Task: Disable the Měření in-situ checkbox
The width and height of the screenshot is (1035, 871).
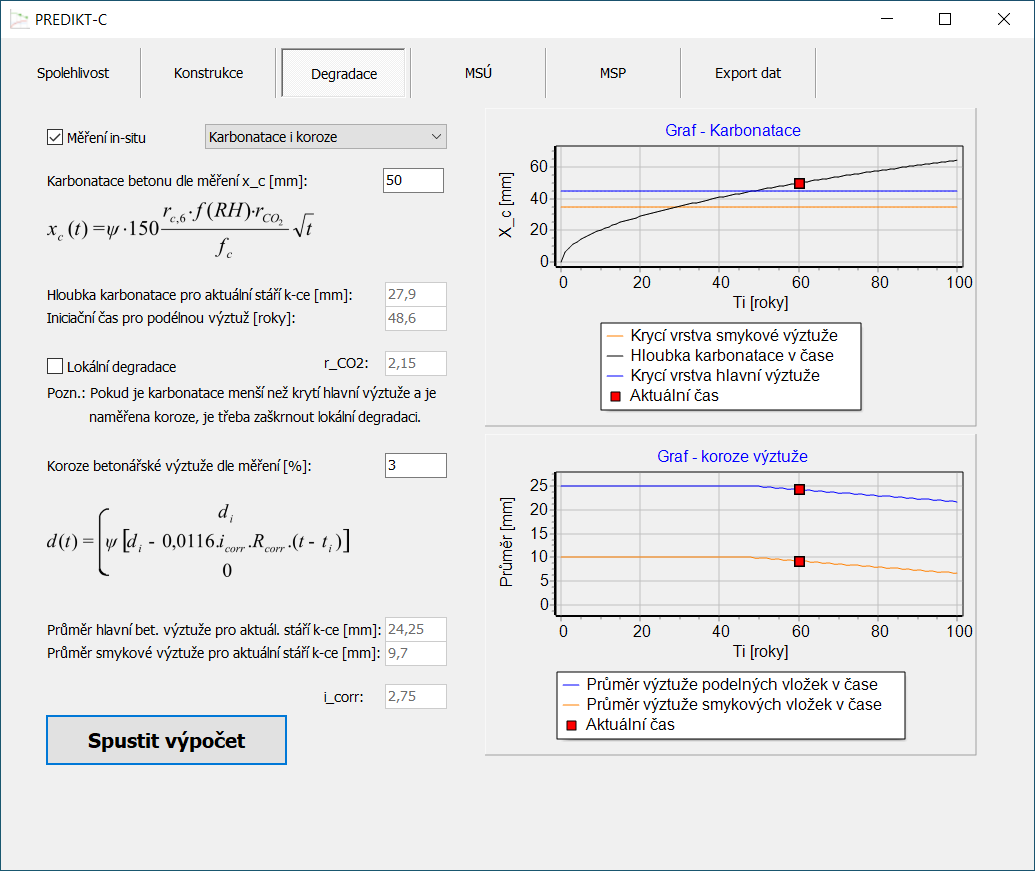Action: (55, 137)
